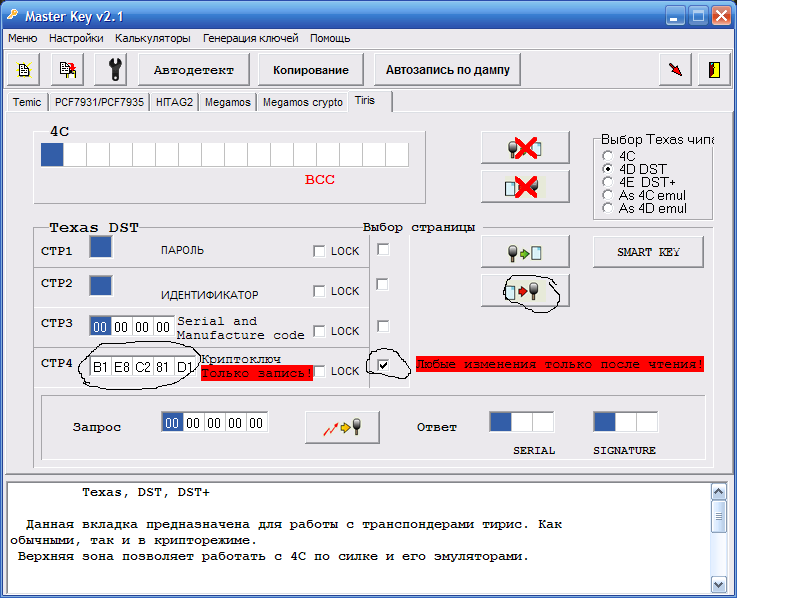Click write page to transponder button

(x=525, y=291)
